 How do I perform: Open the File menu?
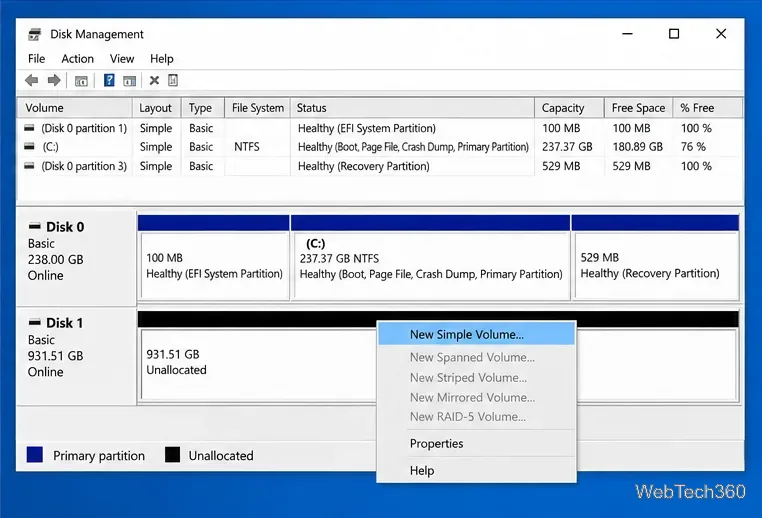(36, 59)
